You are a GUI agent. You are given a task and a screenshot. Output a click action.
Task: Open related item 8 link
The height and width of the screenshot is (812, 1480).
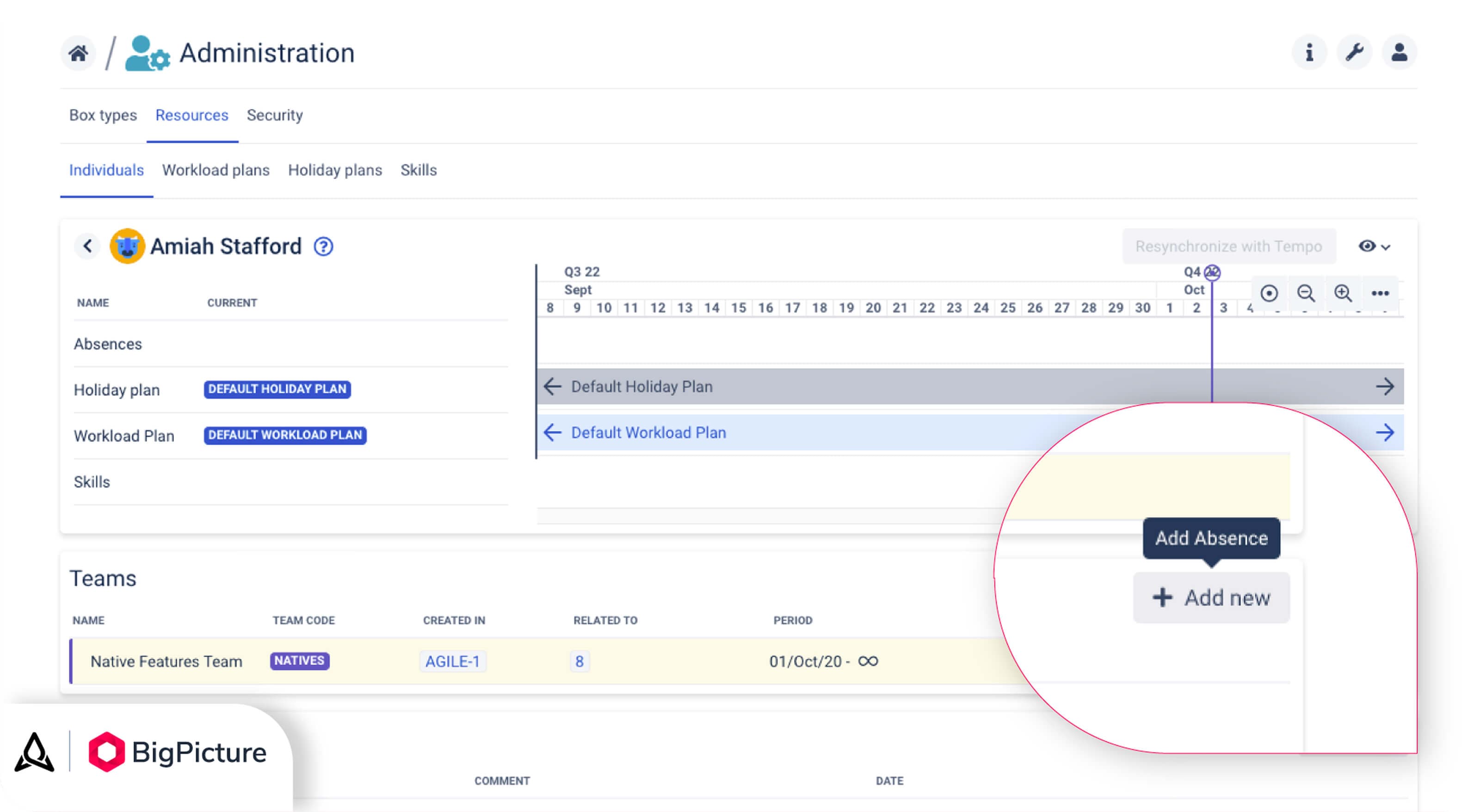point(579,662)
